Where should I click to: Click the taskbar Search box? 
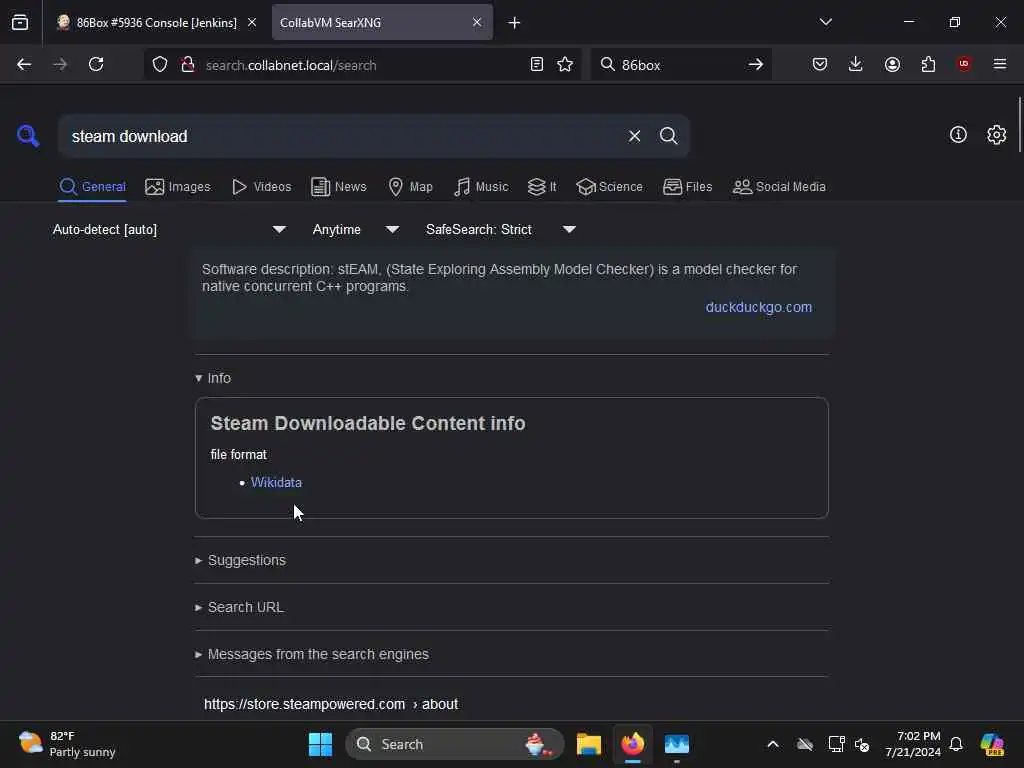[455, 744]
